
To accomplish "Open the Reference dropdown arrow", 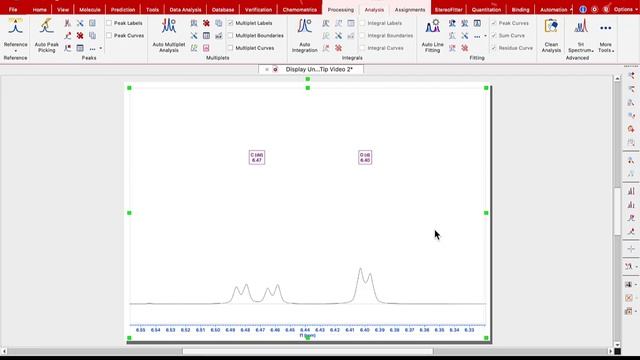I will tap(16, 51).
